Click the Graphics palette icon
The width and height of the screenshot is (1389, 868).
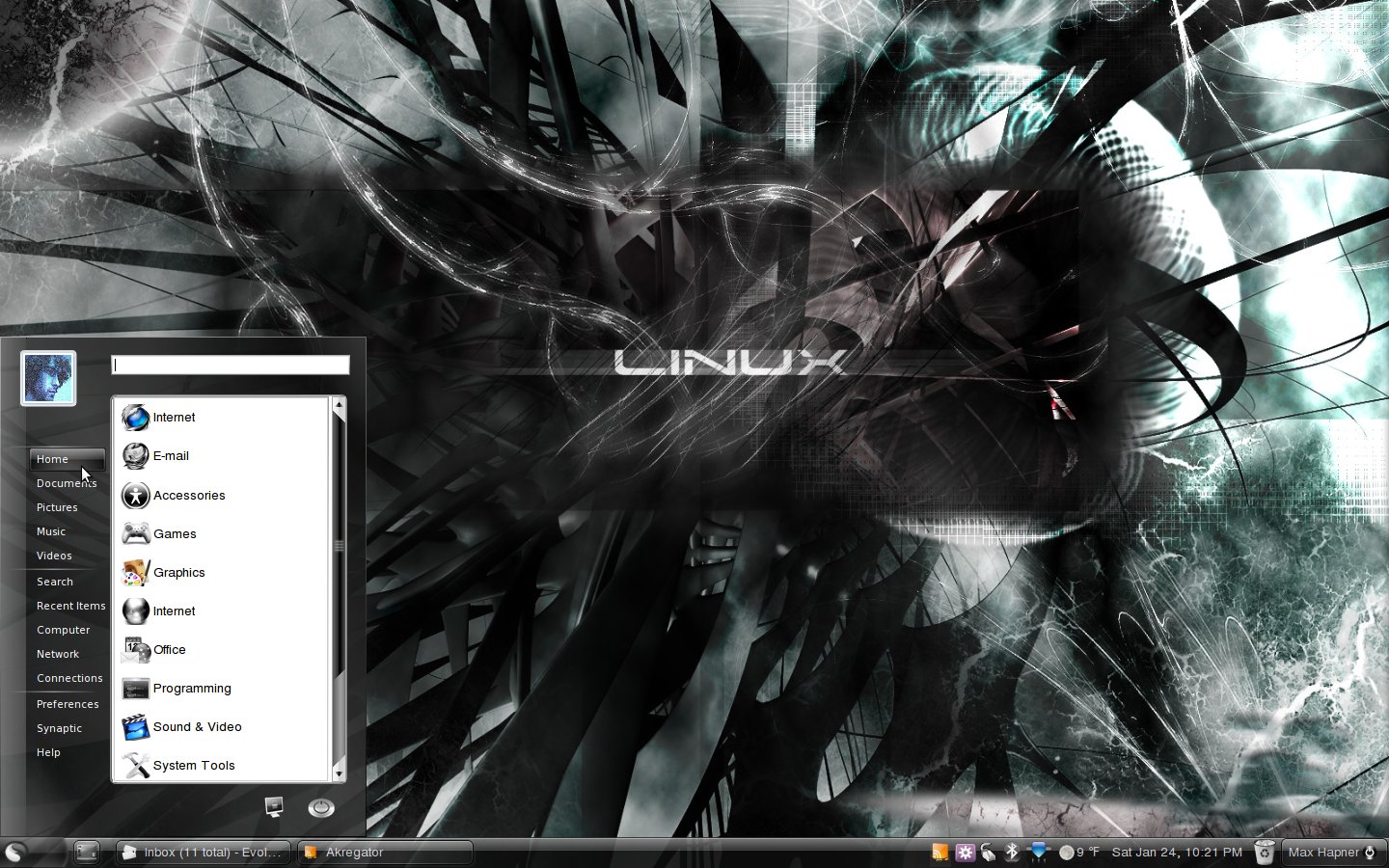[135, 573]
